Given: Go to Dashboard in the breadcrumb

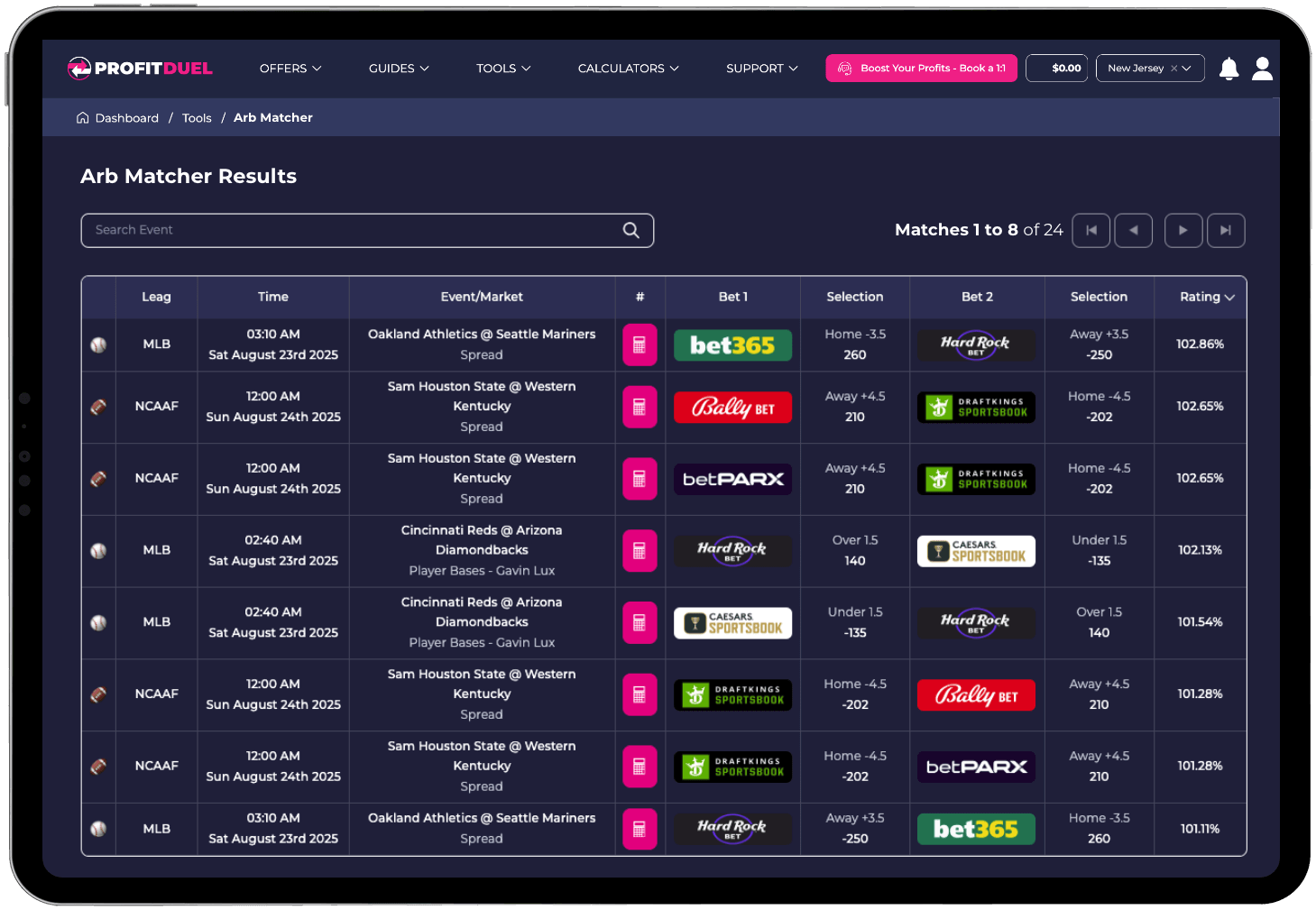Looking at the screenshot, I should [x=127, y=118].
